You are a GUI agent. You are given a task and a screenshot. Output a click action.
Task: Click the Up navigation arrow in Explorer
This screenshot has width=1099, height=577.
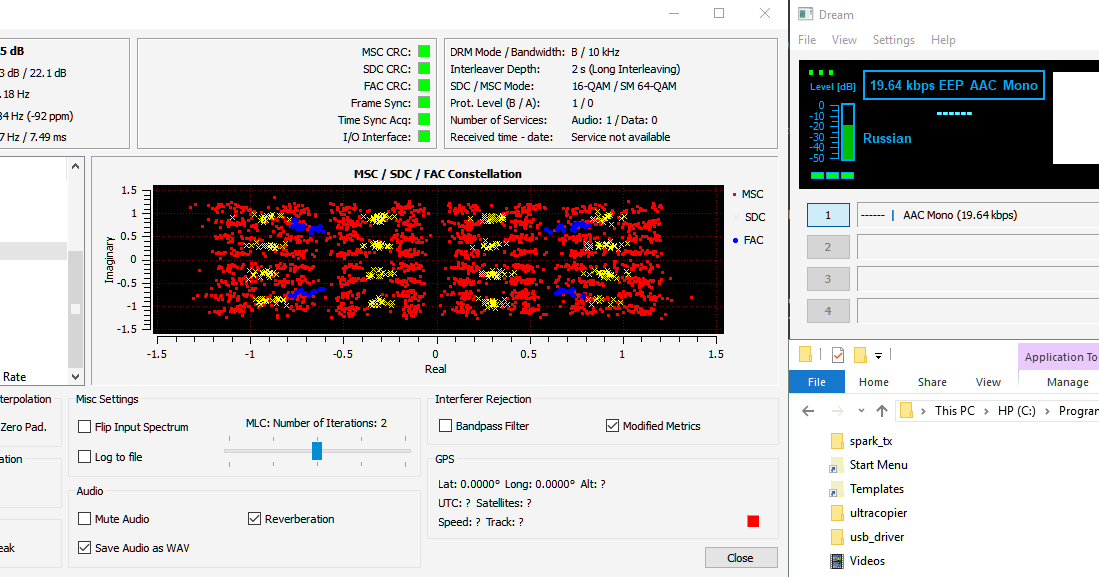click(882, 410)
